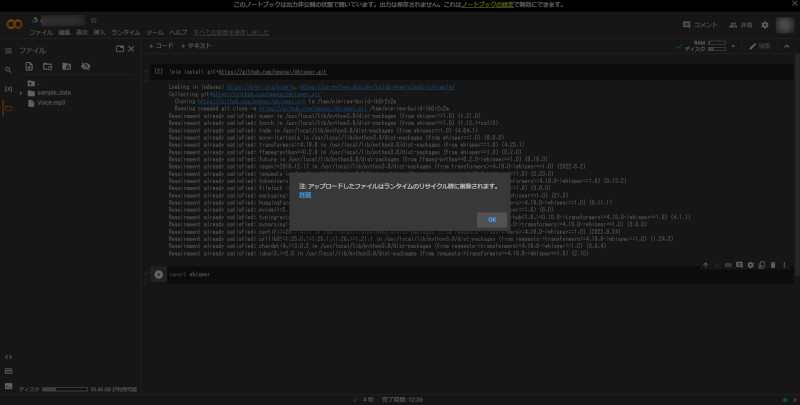Click the 完了時間 status text
The image size is (800, 405).
tap(402, 400)
